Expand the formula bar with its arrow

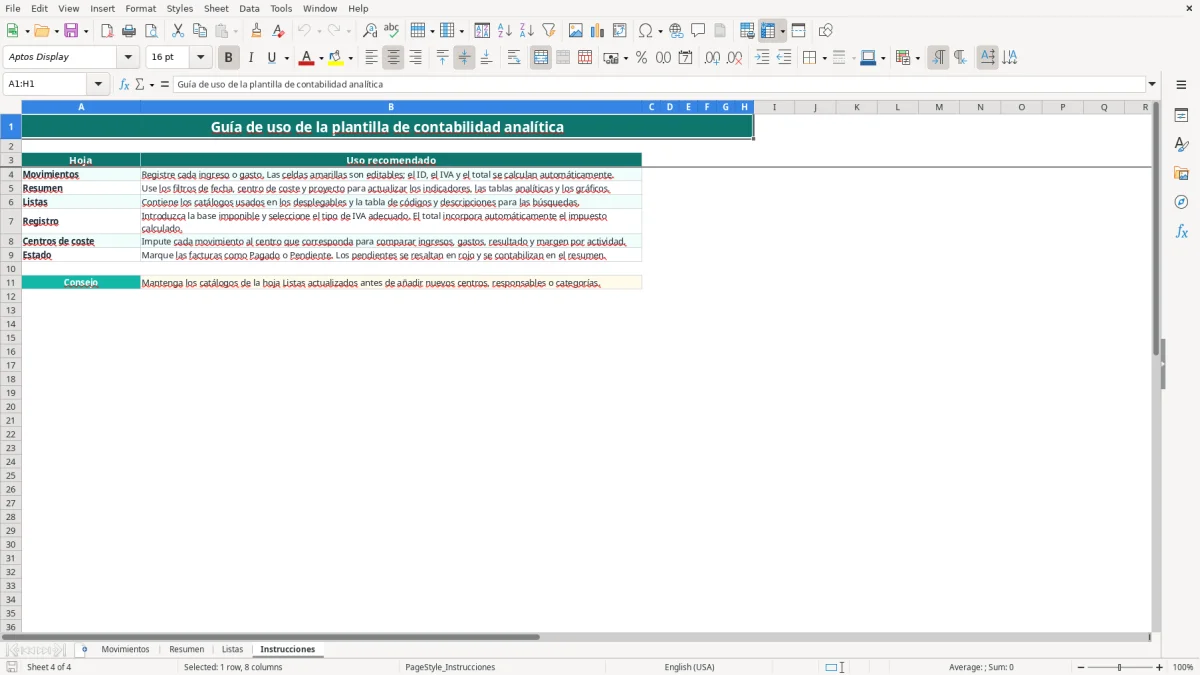click(1152, 85)
